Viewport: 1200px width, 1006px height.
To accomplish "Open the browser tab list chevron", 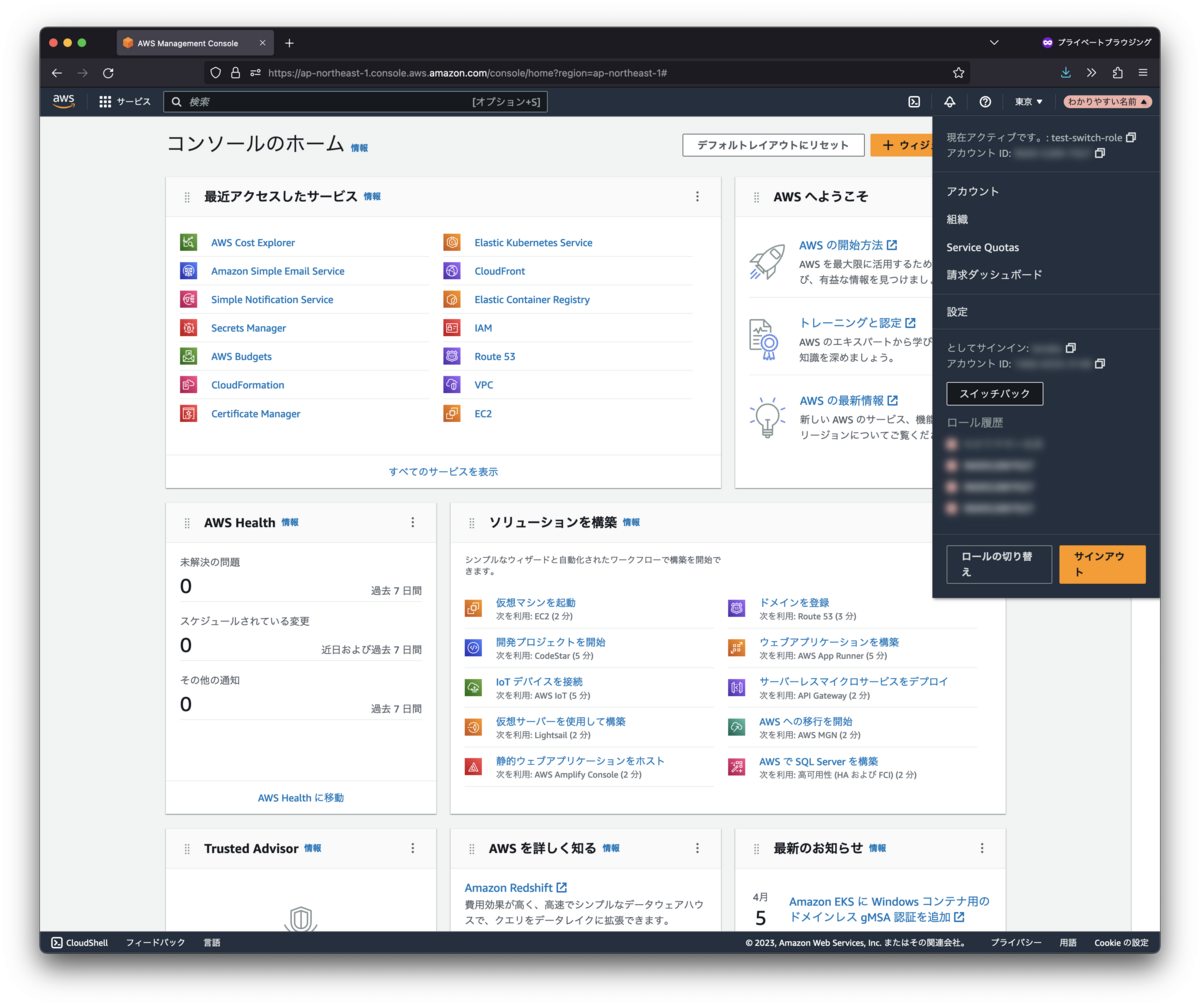I will [x=994, y=43].
